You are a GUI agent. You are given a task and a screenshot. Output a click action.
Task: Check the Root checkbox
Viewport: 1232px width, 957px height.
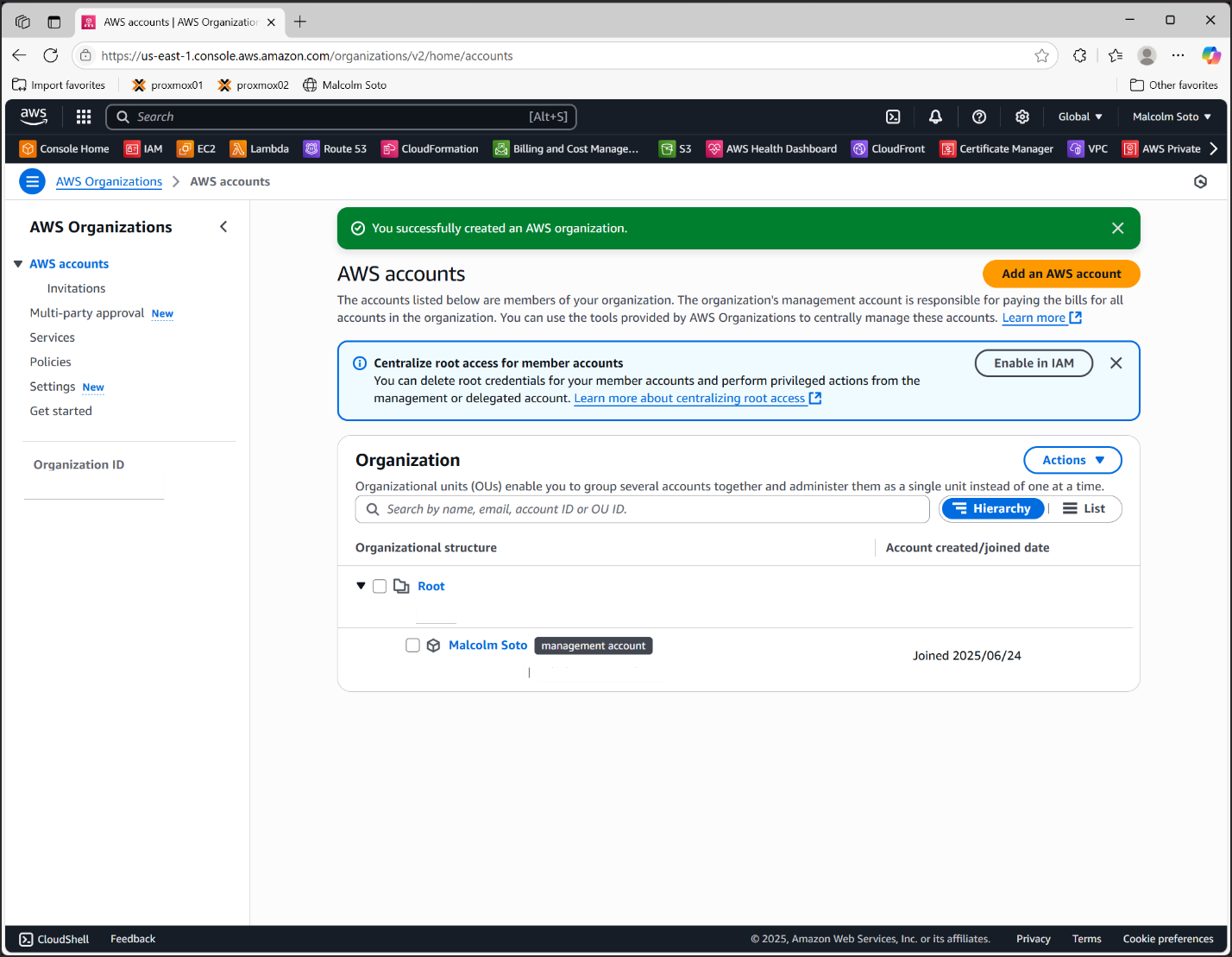click(380, 587)
